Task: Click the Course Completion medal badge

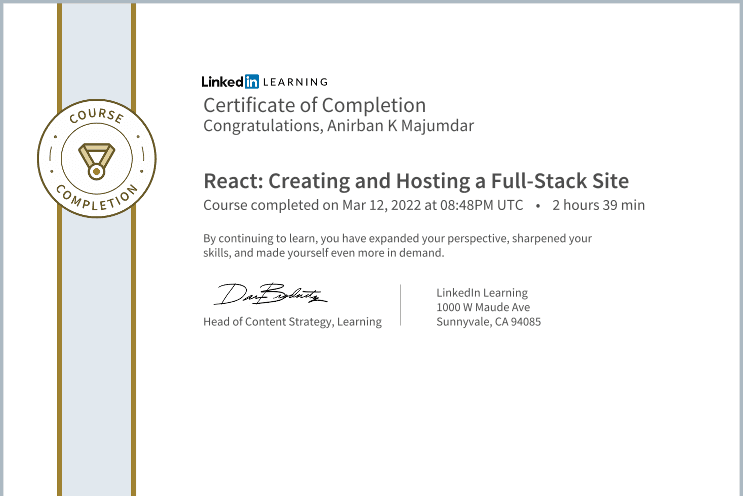Action: (97, 158)
